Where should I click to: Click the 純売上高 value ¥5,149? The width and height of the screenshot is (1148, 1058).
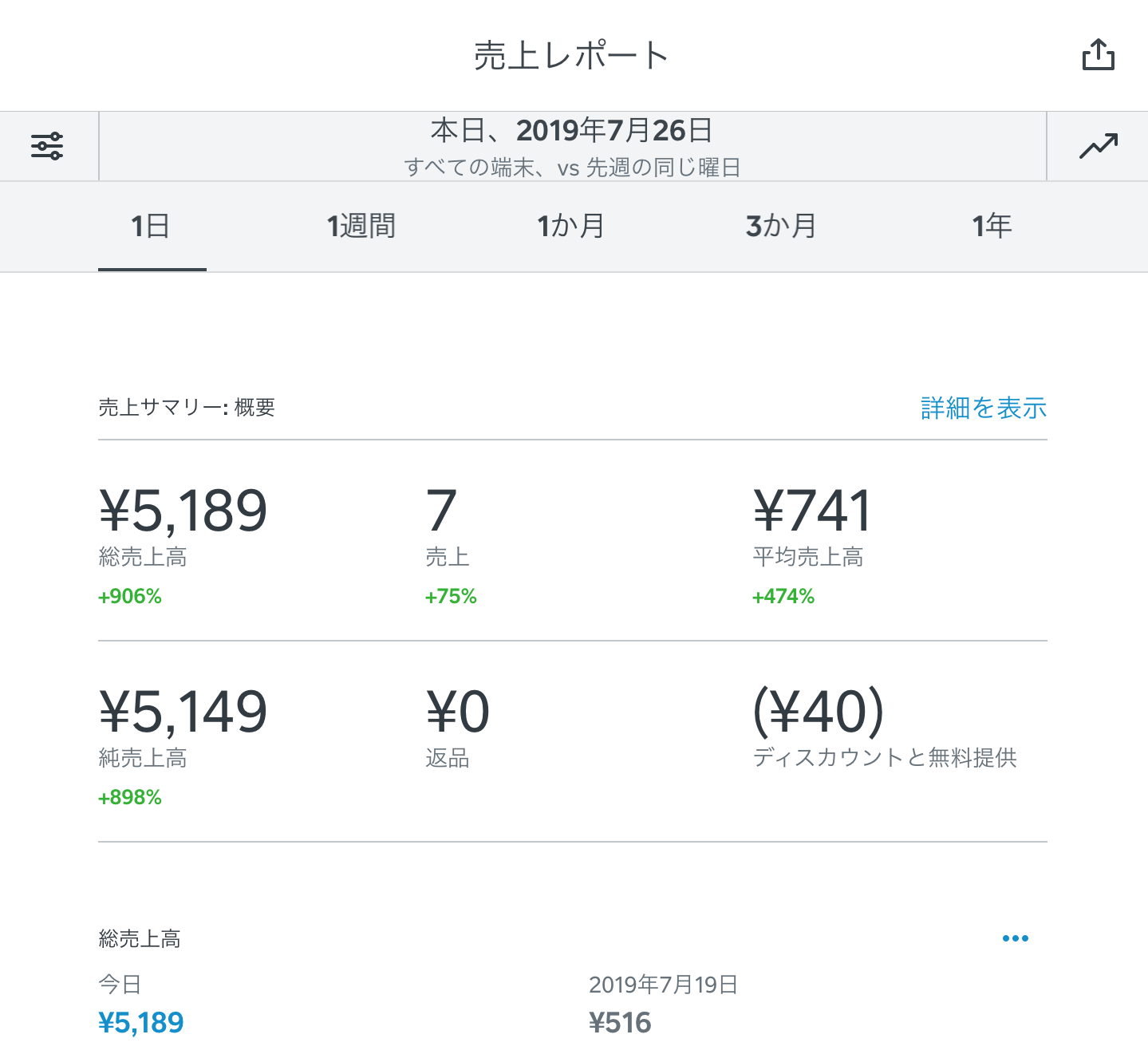pyautogui.click(x=183, y=710)
